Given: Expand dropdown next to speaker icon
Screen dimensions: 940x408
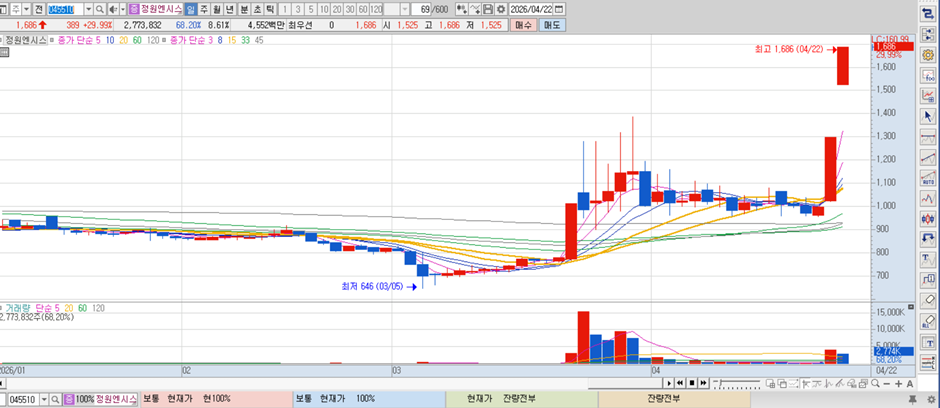Looking at the screenshot, I should [123, 10].
